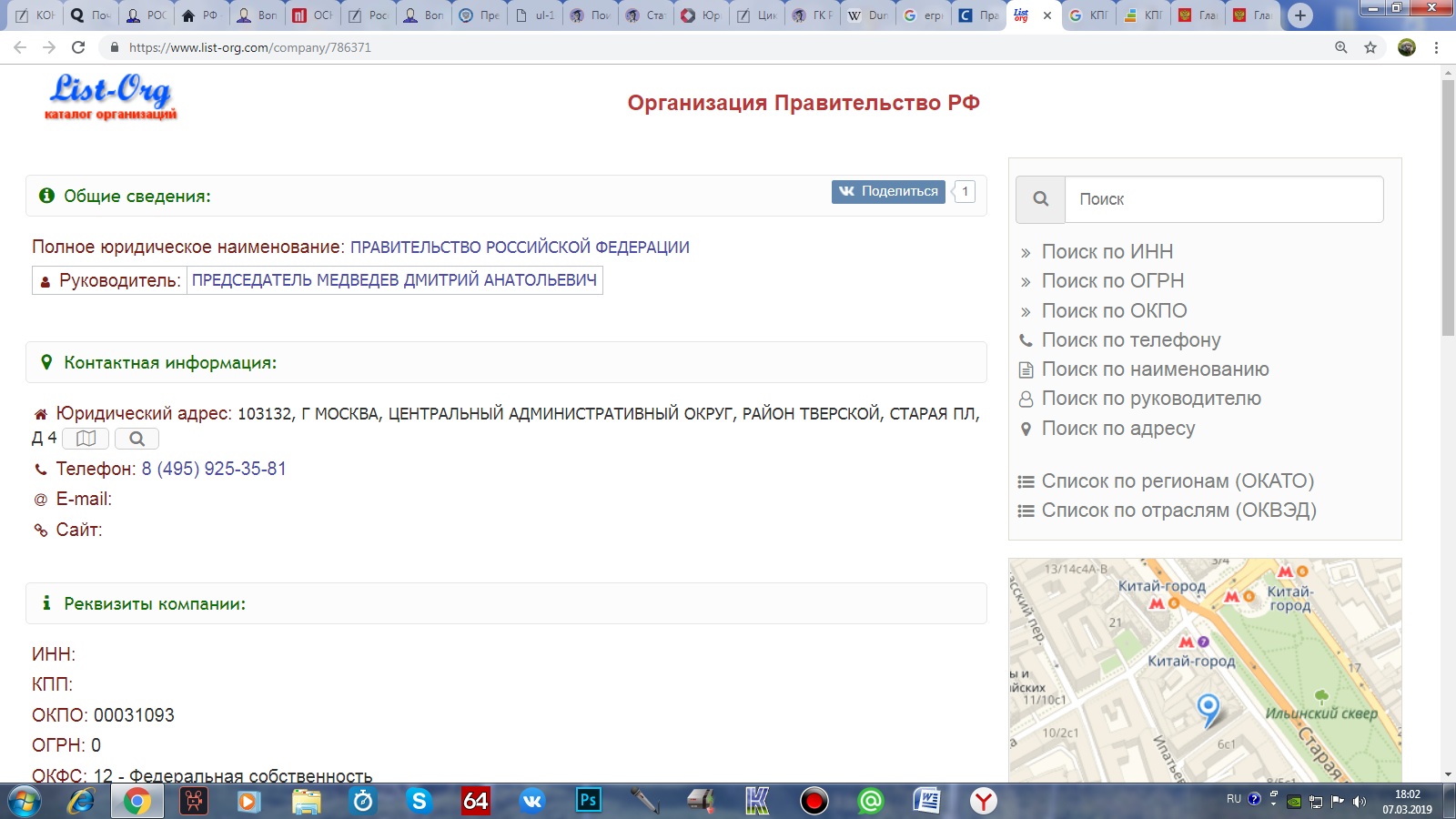
Task: Open Поиск по наименованию link
Action: [x=1155, y=369]
